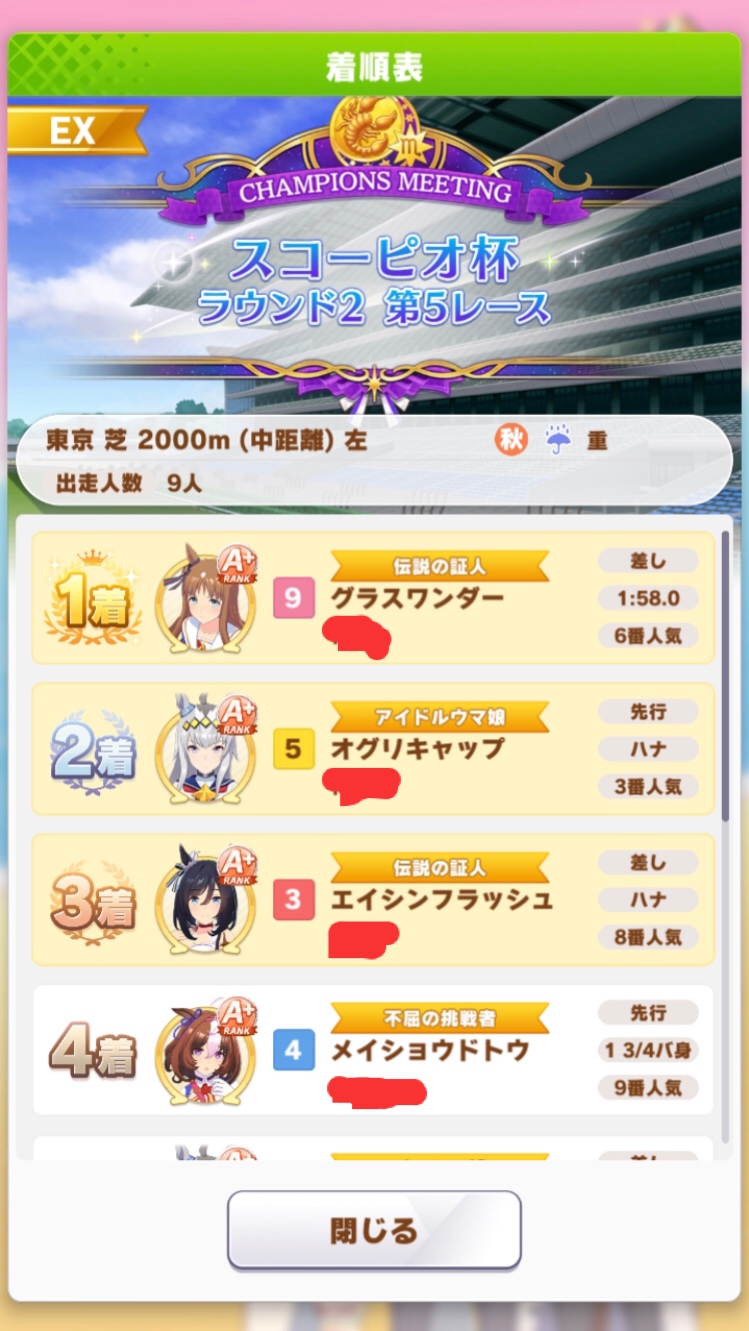
Task: Tap the 閉じる button
Action: (374, 1229)
